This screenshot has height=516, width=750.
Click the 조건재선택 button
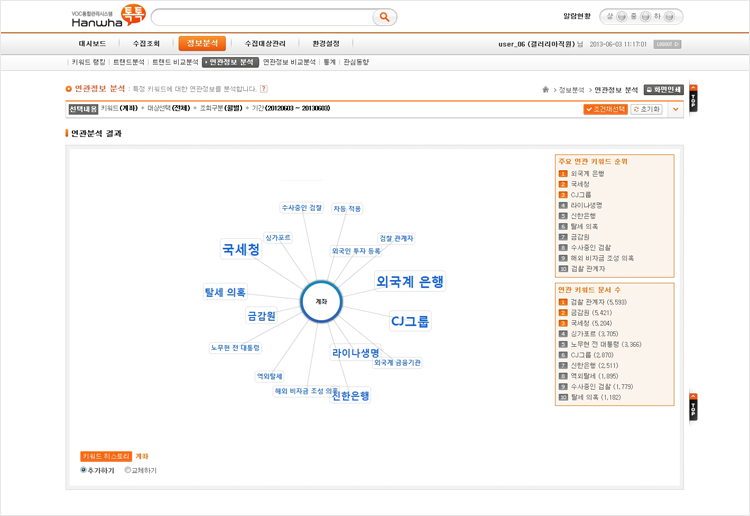[605, 109]
